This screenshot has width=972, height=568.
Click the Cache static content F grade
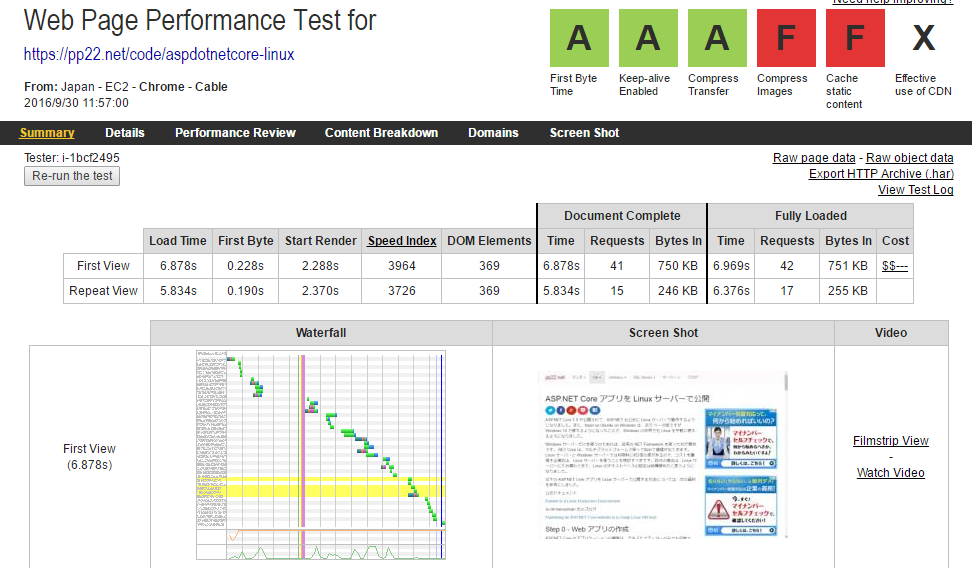[x=855, y=38]
